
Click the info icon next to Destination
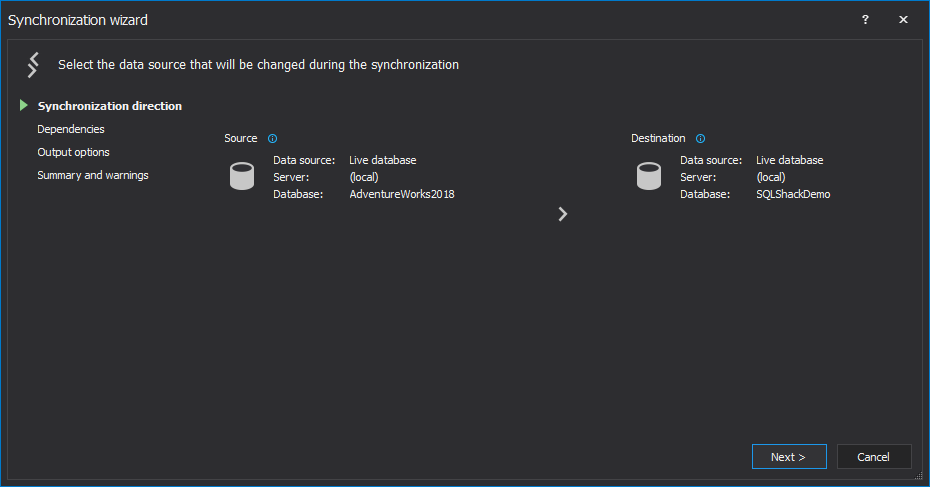pyautogui.click(x=700, y=139)
